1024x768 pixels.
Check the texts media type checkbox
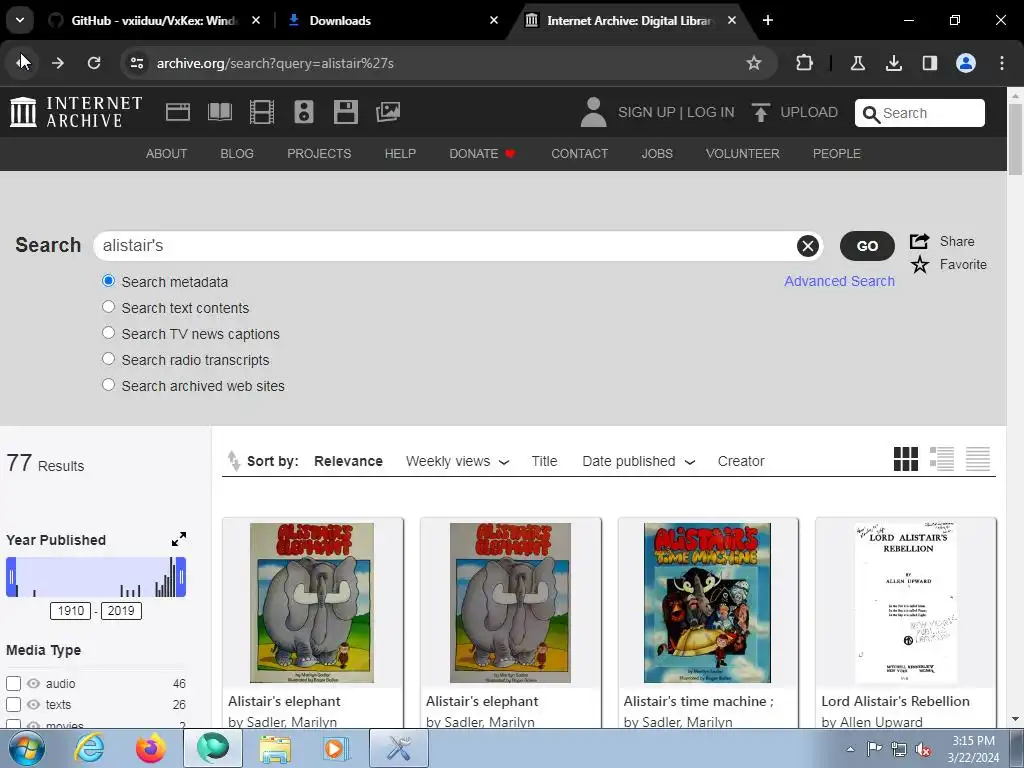(13, 705)
